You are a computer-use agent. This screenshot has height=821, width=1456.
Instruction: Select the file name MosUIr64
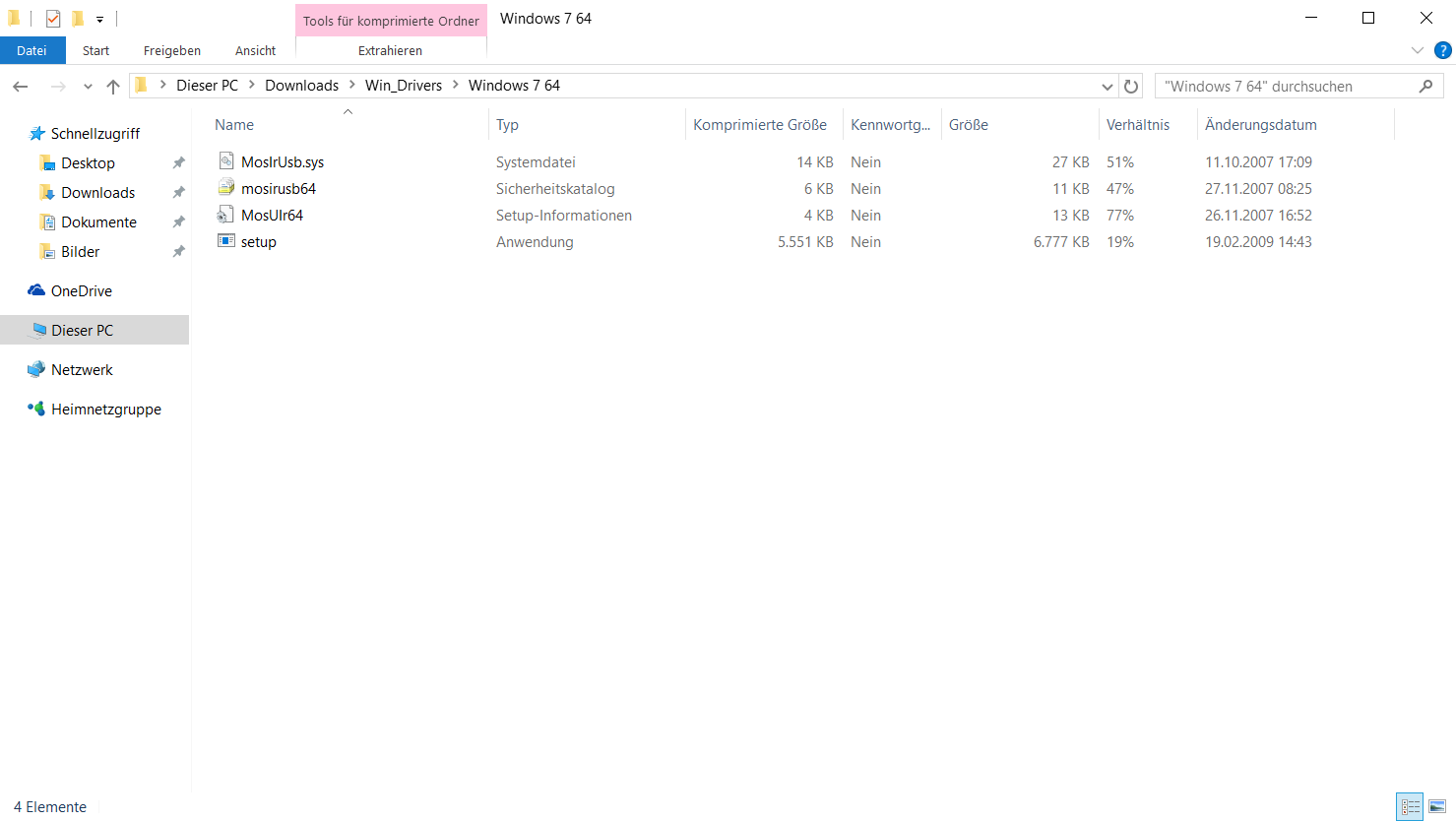pos(272,216)
